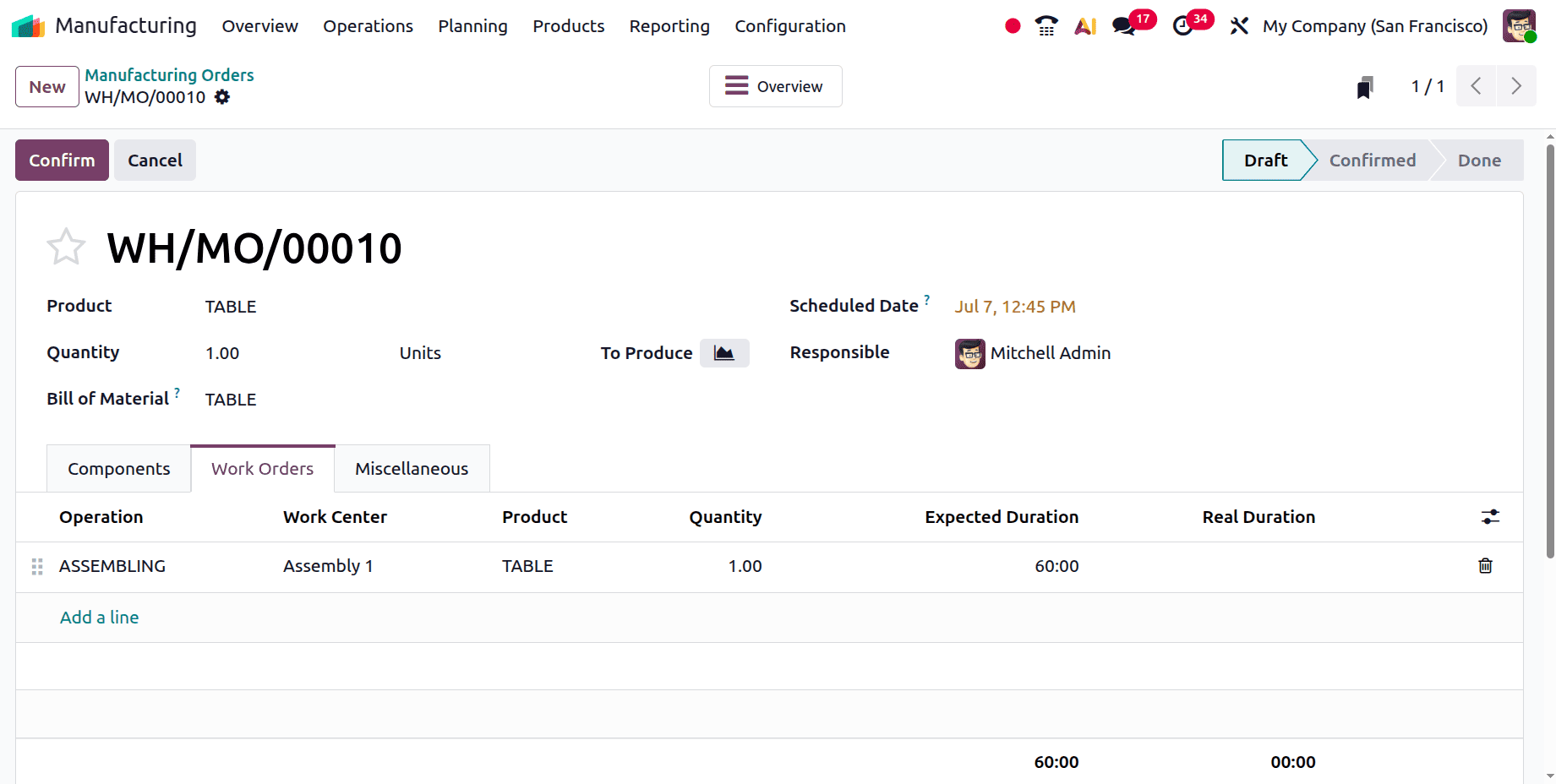Click the New button
1556x784 pixels.
47,87
